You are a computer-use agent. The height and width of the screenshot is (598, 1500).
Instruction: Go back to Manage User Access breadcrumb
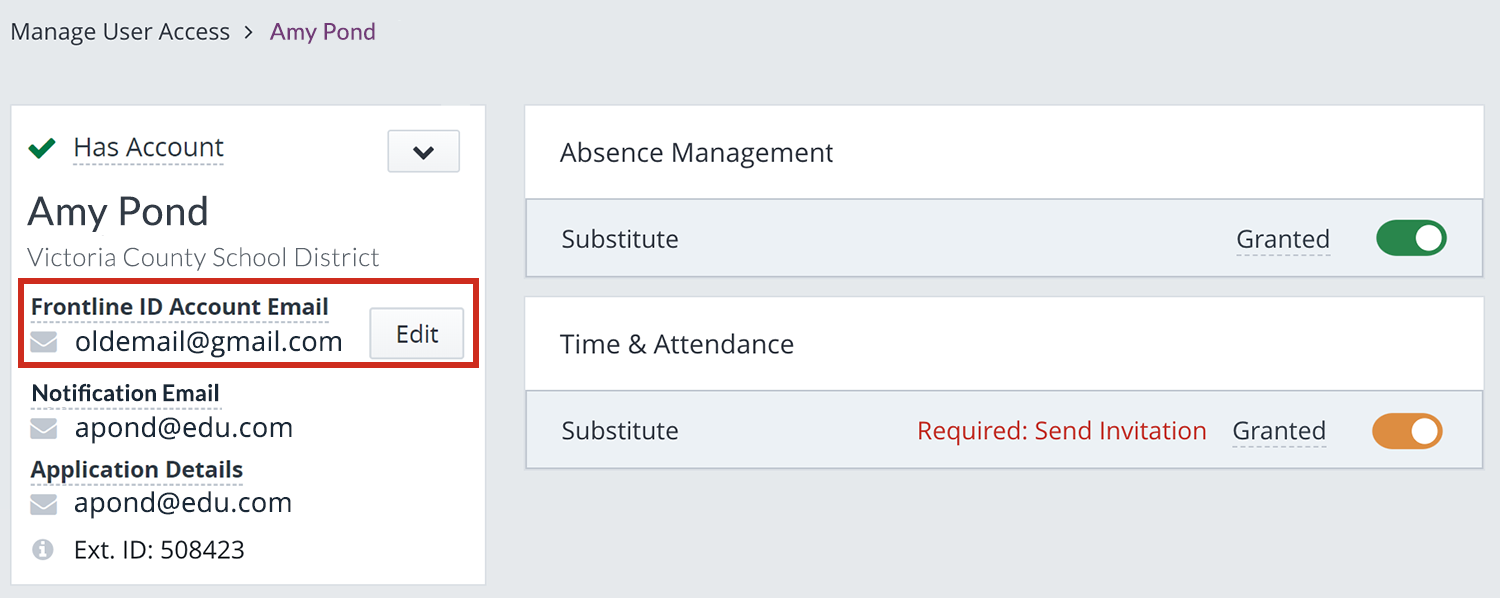[x=120, y=32]
